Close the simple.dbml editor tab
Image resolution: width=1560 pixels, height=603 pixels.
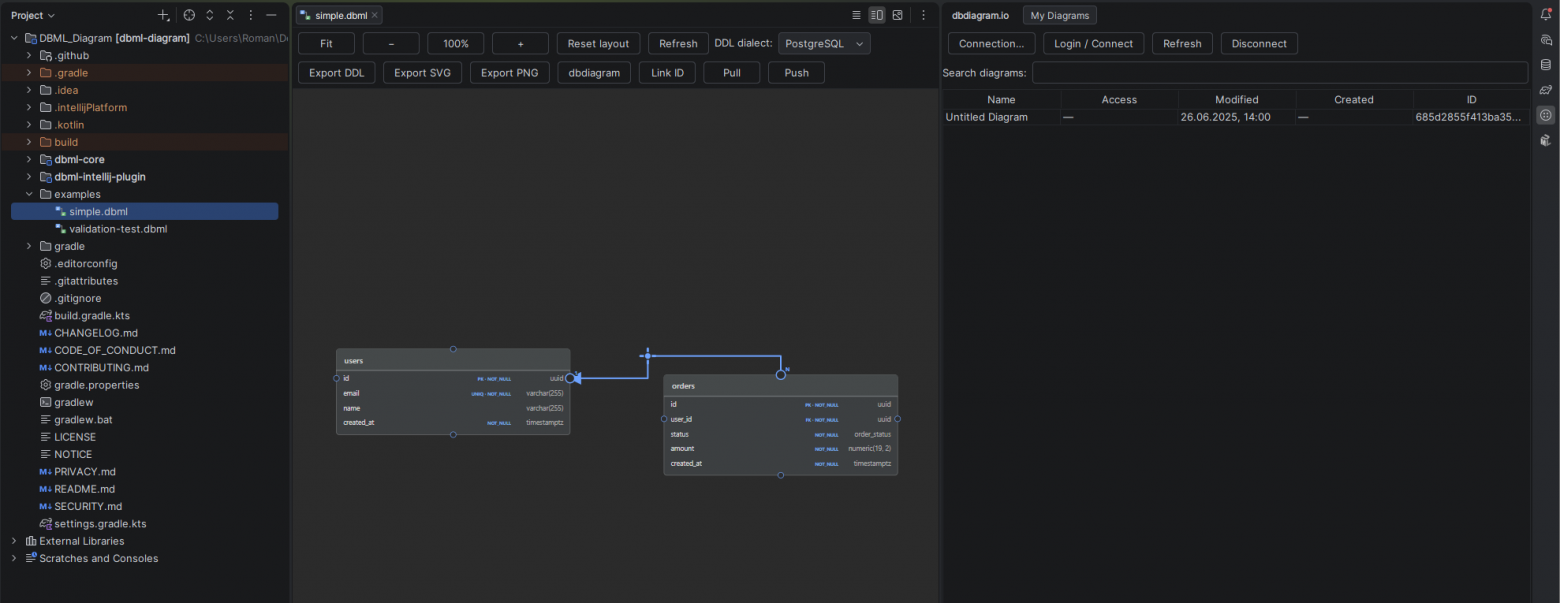pos(375,16)
